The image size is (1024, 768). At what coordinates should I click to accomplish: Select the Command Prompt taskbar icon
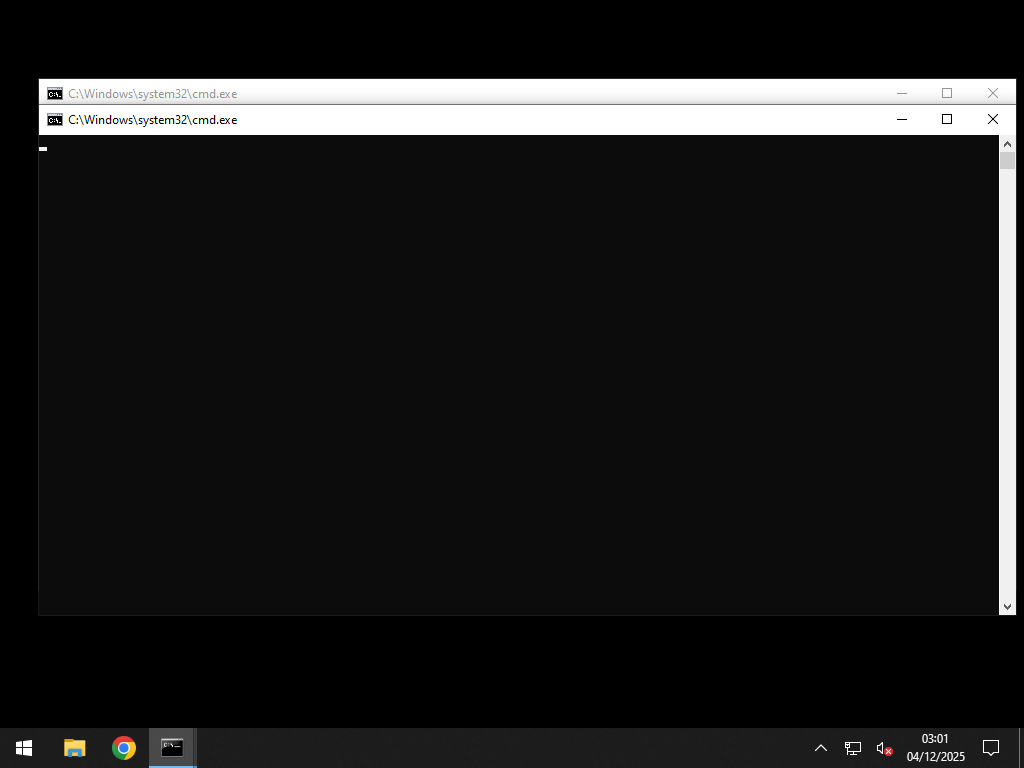pos(171,747)
